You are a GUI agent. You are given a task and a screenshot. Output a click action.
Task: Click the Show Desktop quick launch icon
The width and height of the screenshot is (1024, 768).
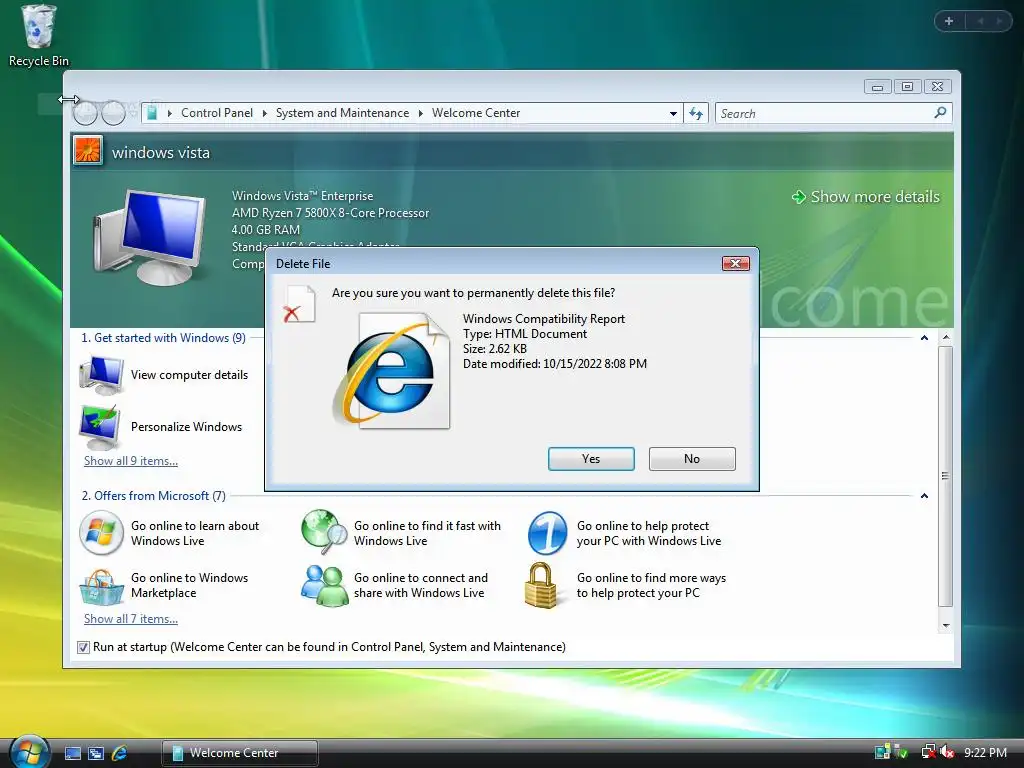click(73, 753)
